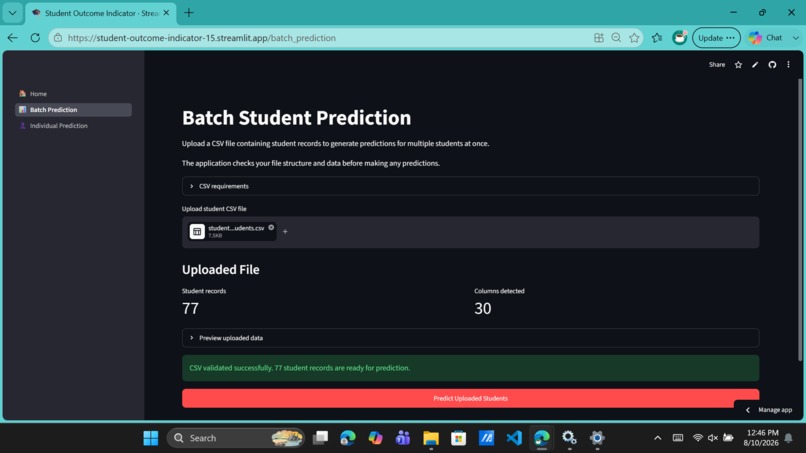Click the taskbar Search box
Image resolution: width=806 pixels, height=453 pixels.
pos(236,438)
